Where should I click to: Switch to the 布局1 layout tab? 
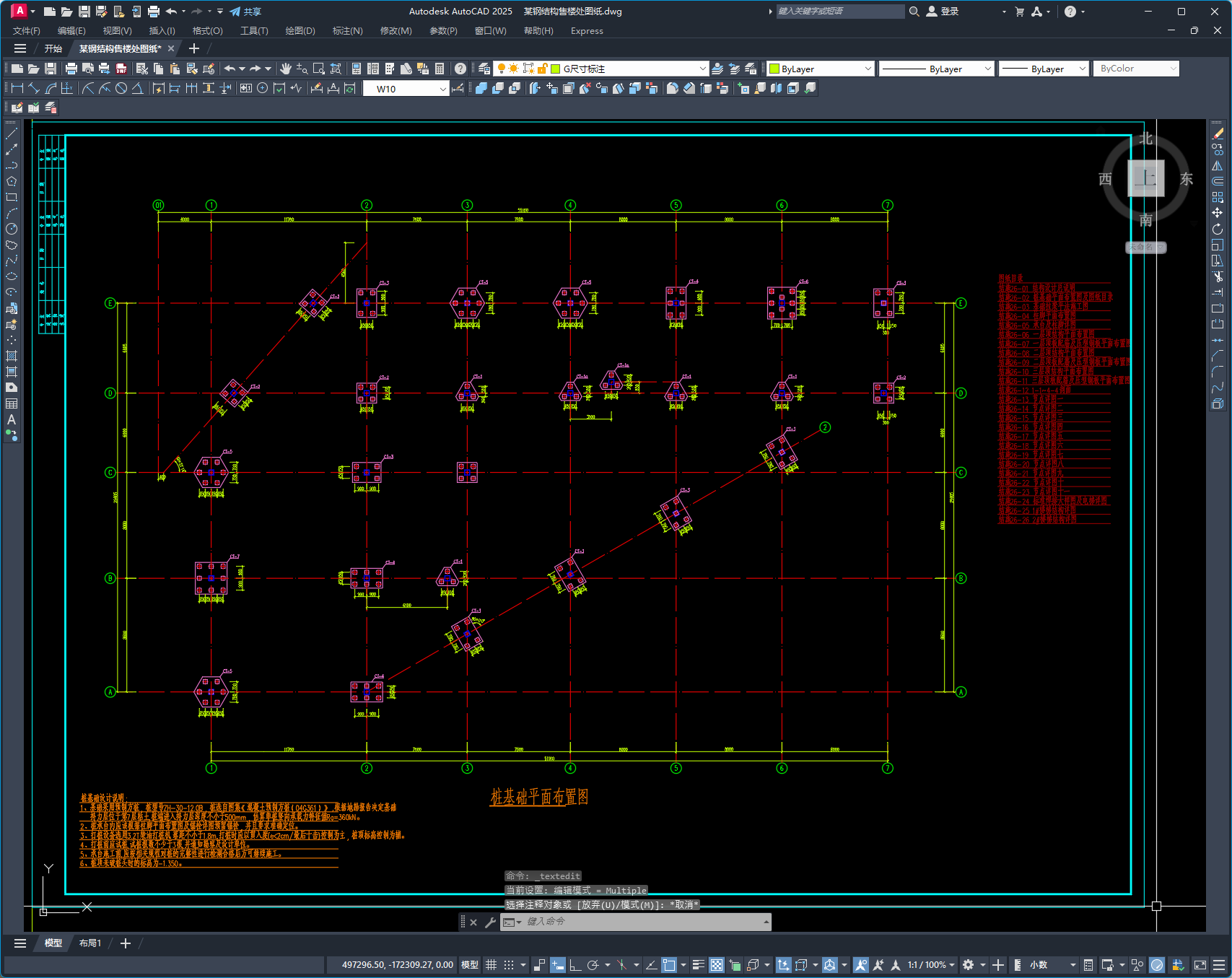90,943
